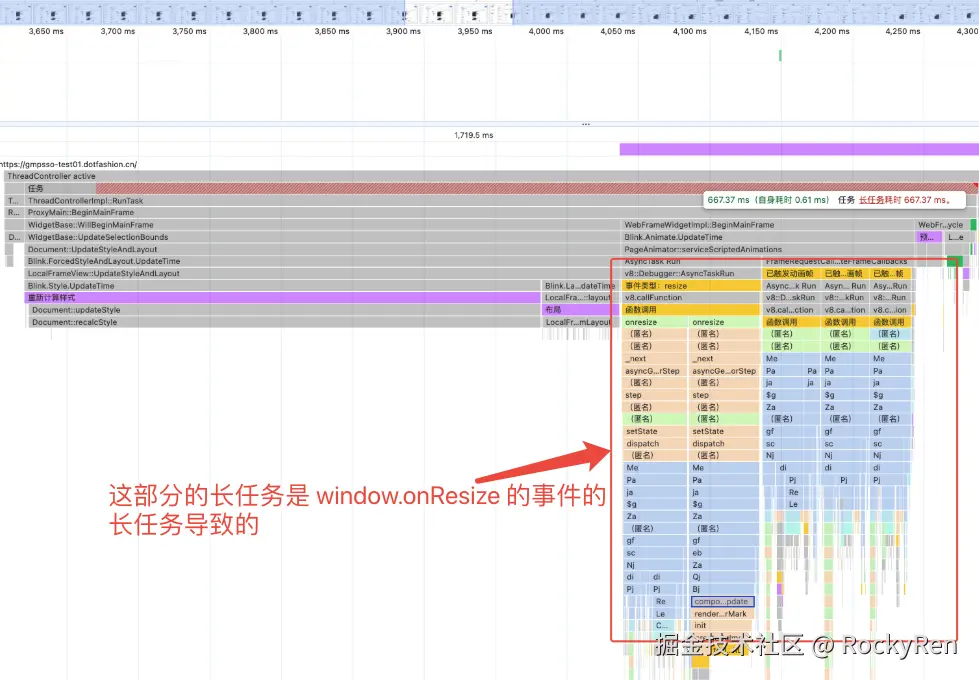979x680 pixels.
Task: Click the render...rMark entry
Action: click(722, 614)
